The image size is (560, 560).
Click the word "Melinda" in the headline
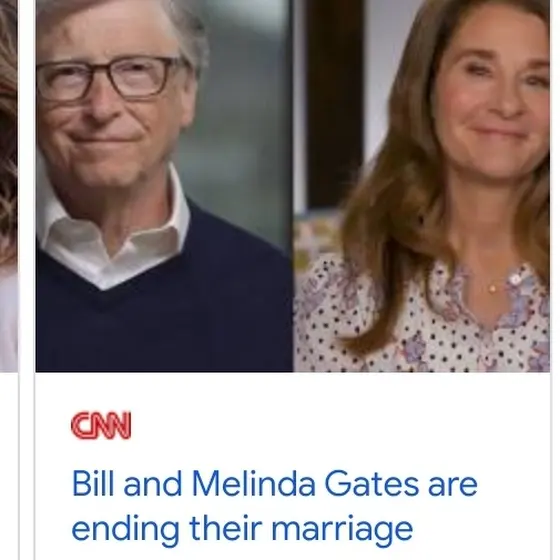coord(254,484)
